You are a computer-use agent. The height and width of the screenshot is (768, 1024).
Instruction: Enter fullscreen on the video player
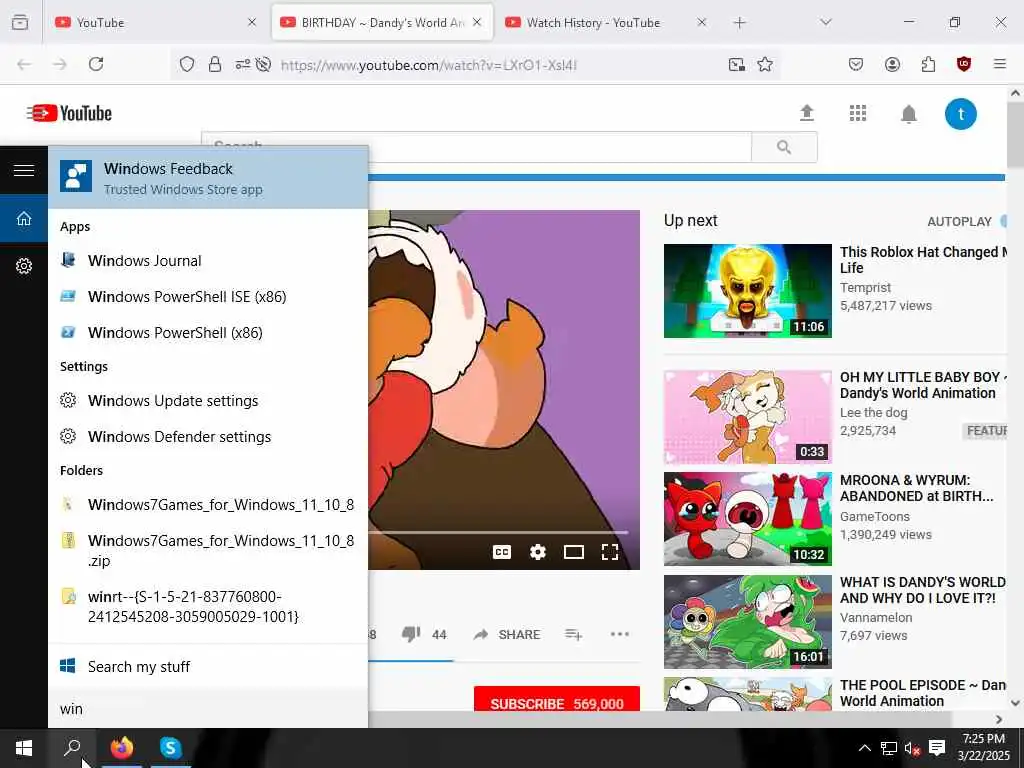[x=610, y=552]
